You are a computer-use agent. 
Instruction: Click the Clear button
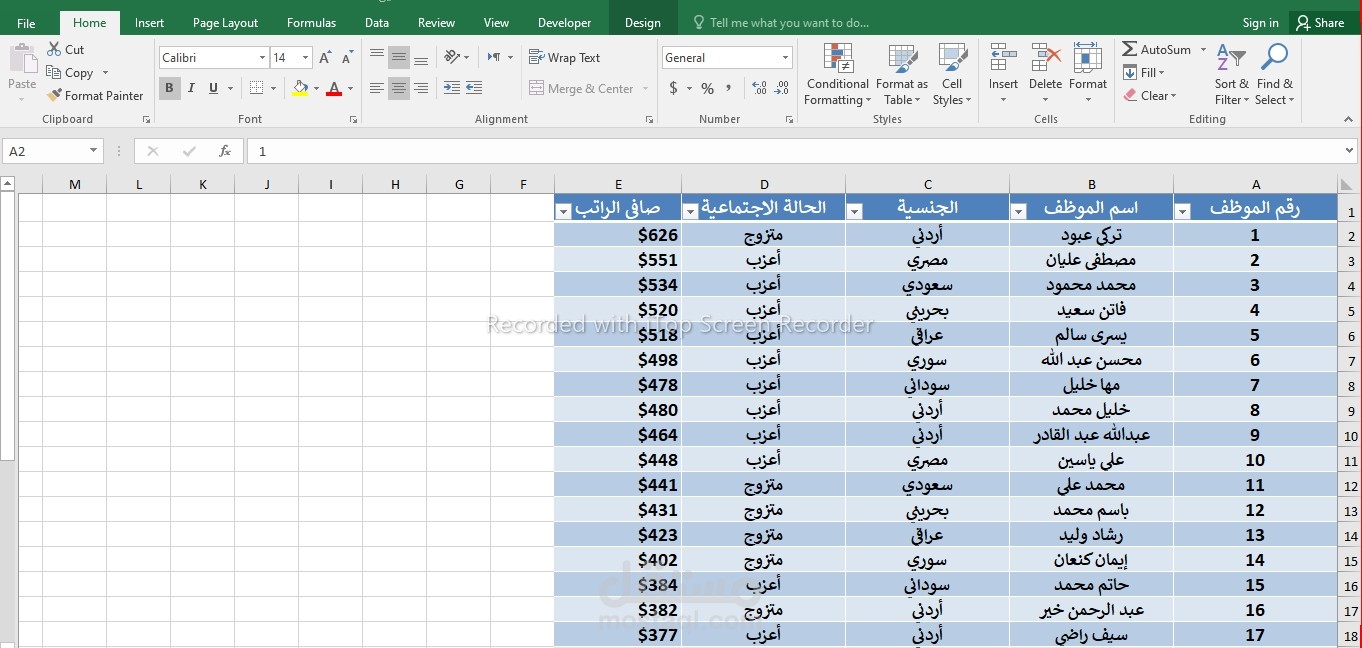point(1150,95)
